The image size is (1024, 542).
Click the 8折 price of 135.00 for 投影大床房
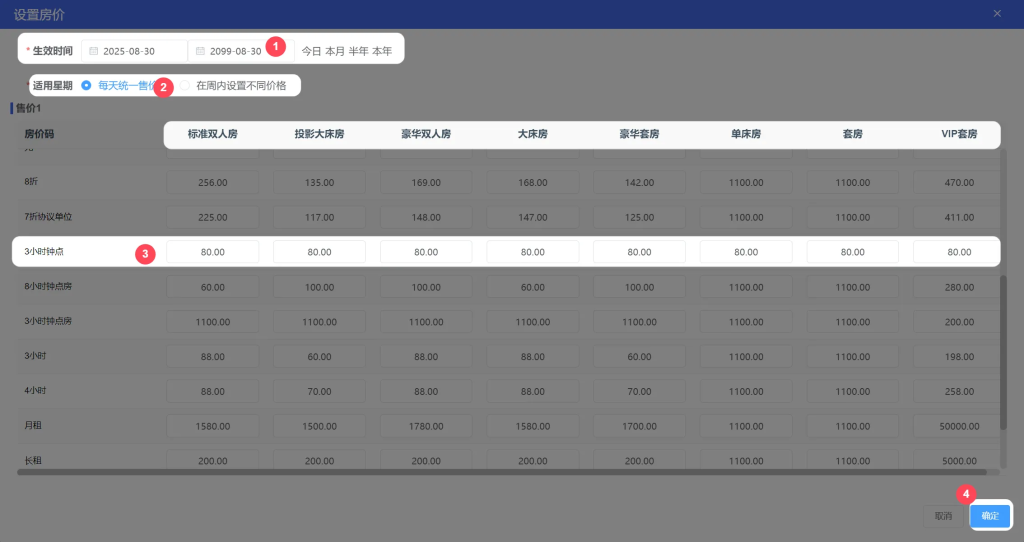coord(319,182)
